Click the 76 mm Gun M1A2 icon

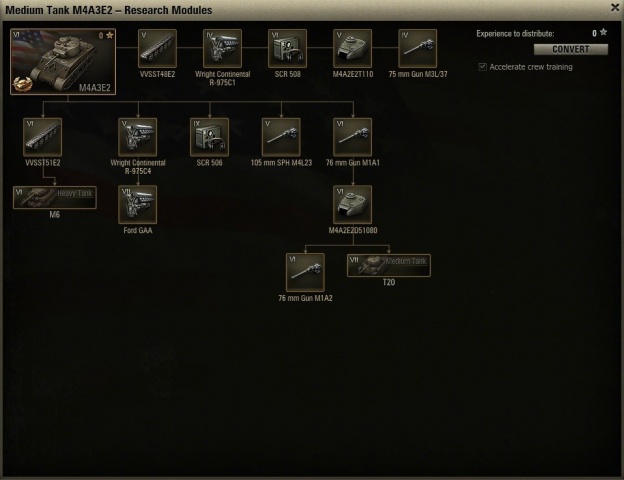[x=305, y=272]
